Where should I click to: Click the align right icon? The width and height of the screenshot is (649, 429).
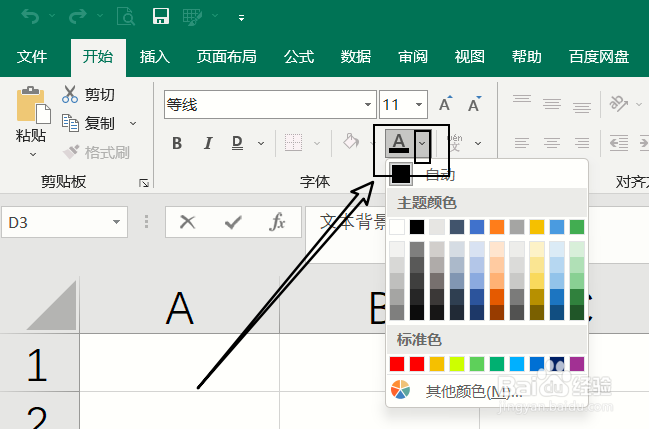[x=582, y=143]
